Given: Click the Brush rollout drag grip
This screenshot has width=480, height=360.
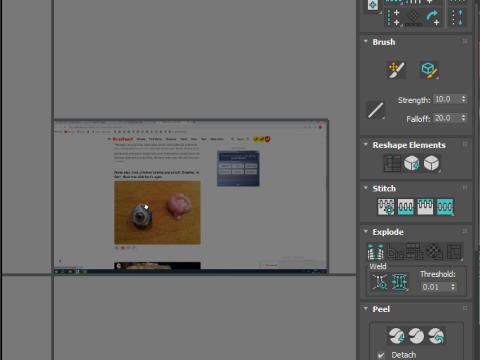Looking at the screenshot, I should coord(465,41).
